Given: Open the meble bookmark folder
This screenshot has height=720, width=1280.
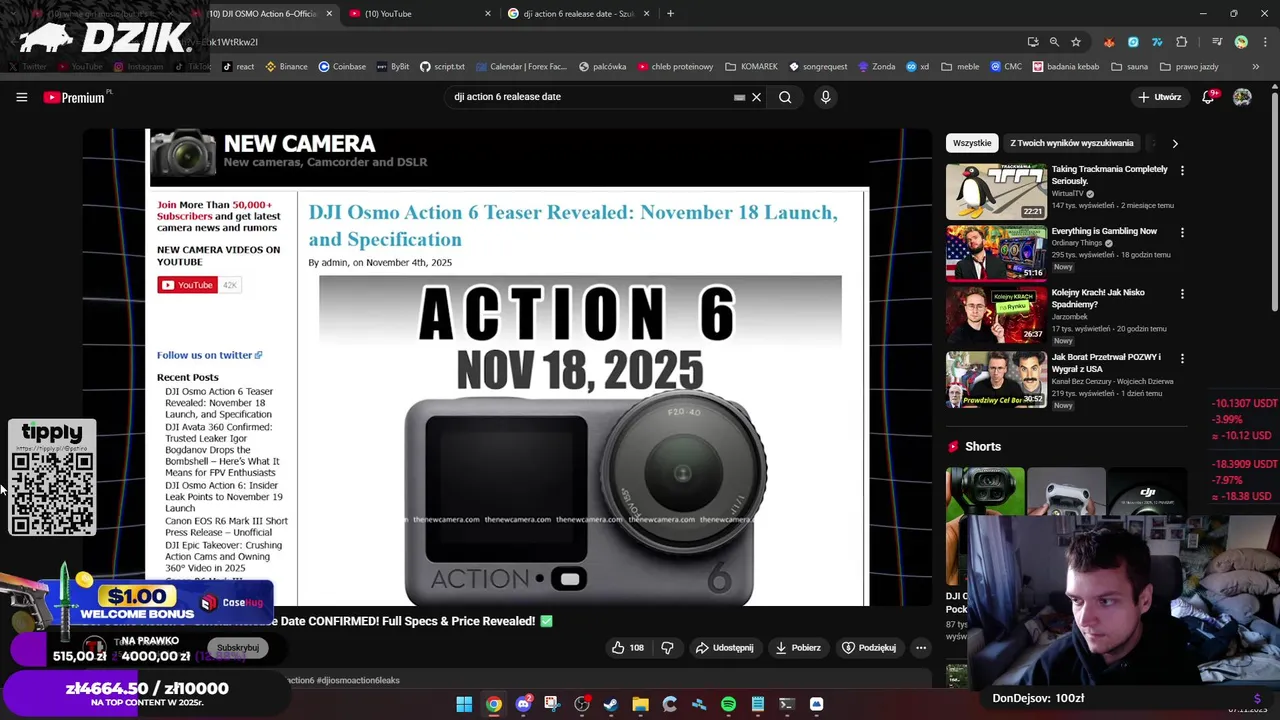Looking at the screenshot, I should point(959,67).
